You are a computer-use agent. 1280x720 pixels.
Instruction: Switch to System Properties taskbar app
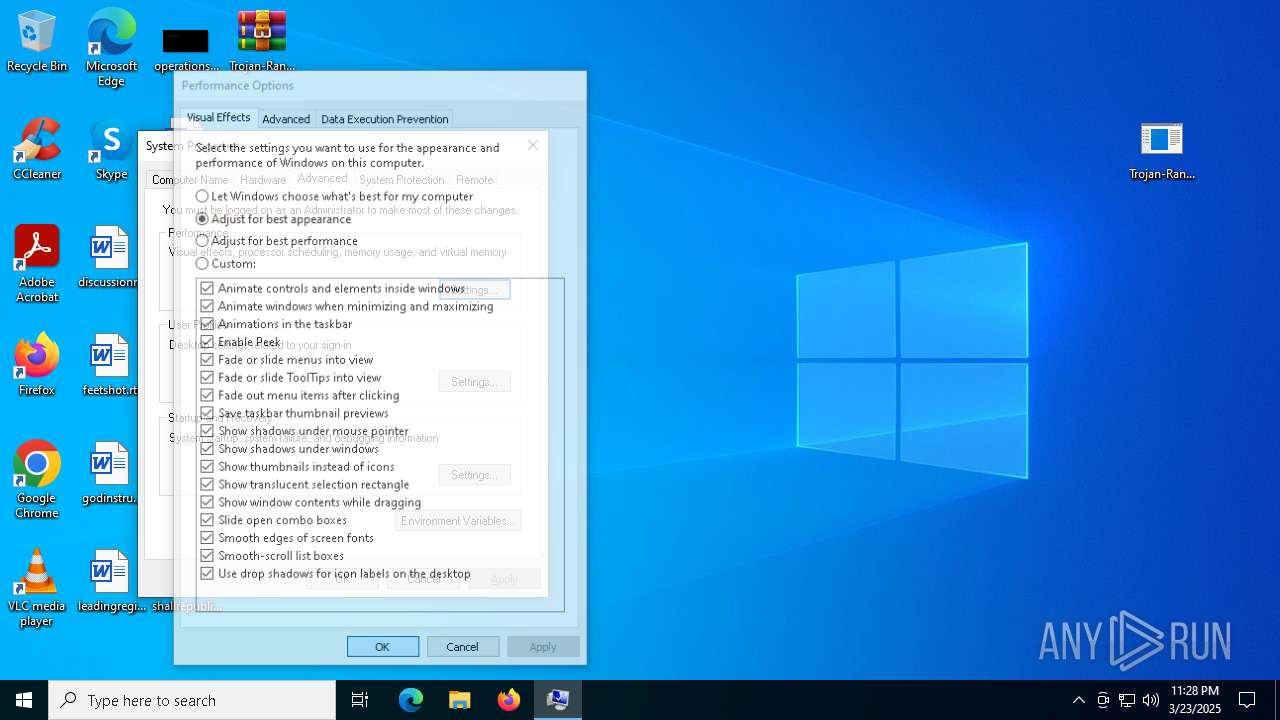558,700
